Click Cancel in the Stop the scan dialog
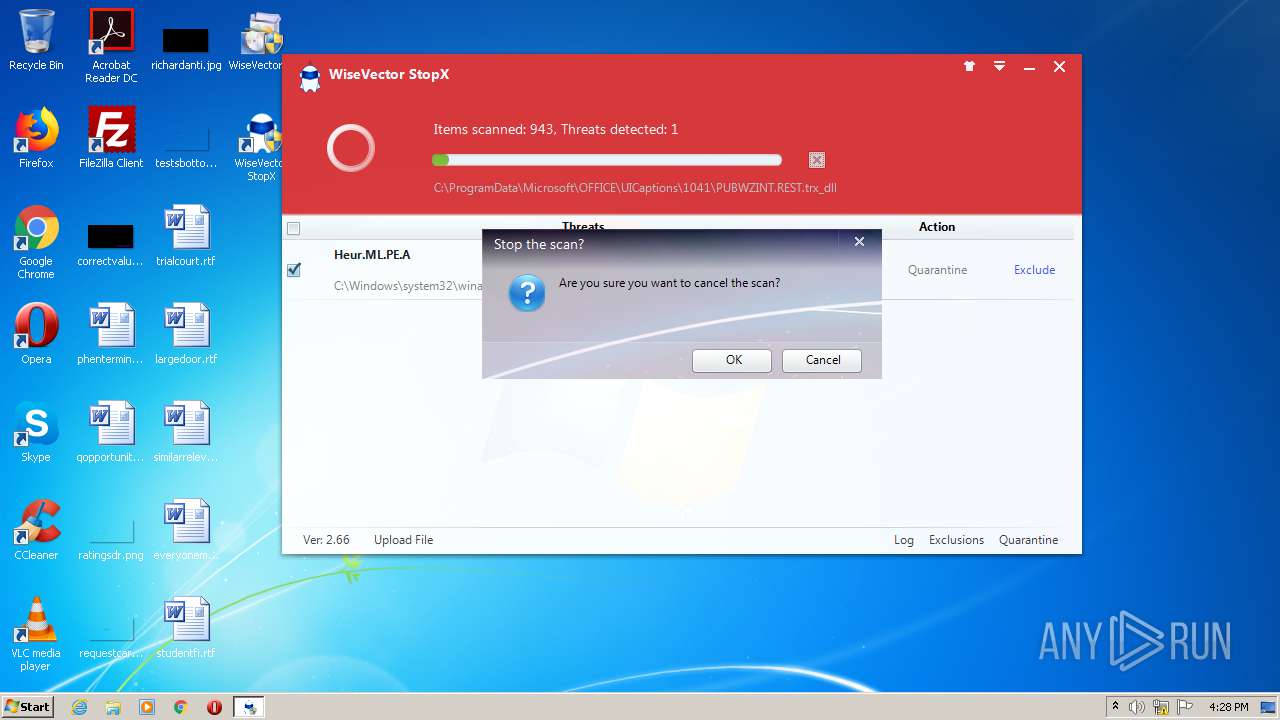 (x=821, y=360)
